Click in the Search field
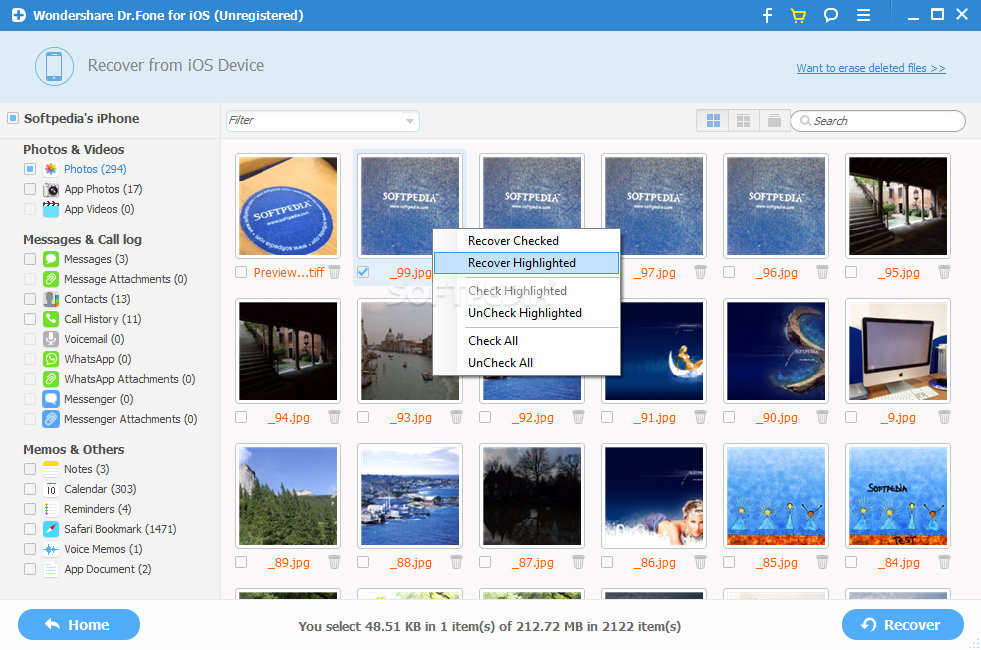Image resolution: width=981 pixels, height=650 pixels. pyautogui.click(x=878, y=121)
